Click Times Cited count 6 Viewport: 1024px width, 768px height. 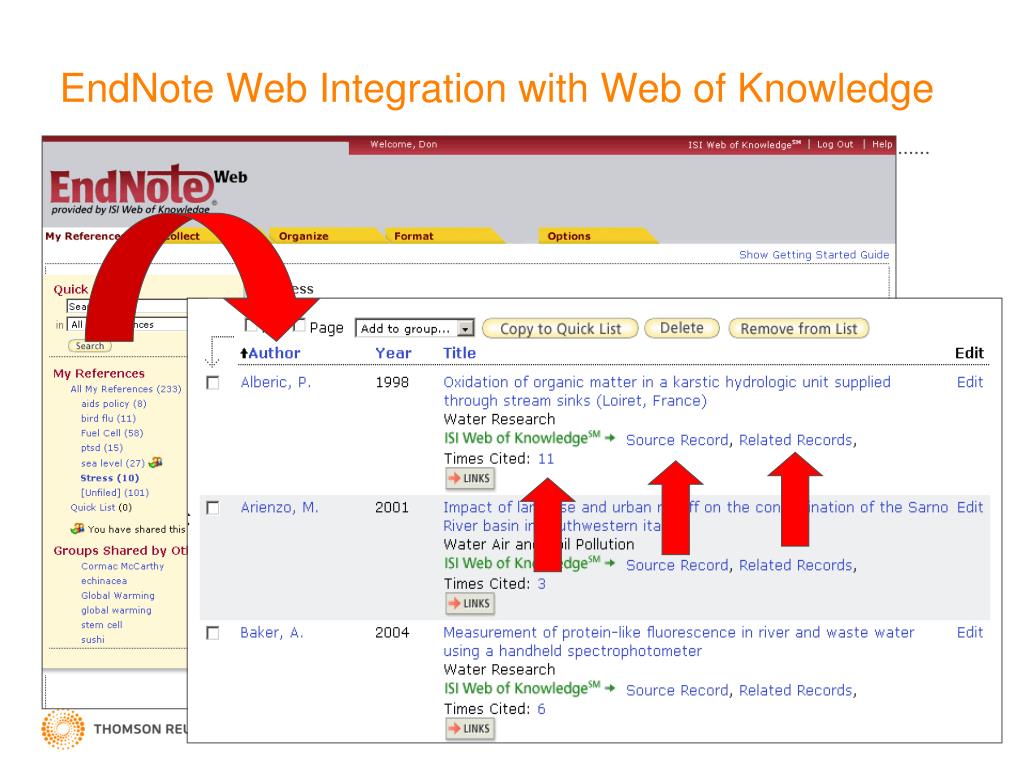pos(541,709)
